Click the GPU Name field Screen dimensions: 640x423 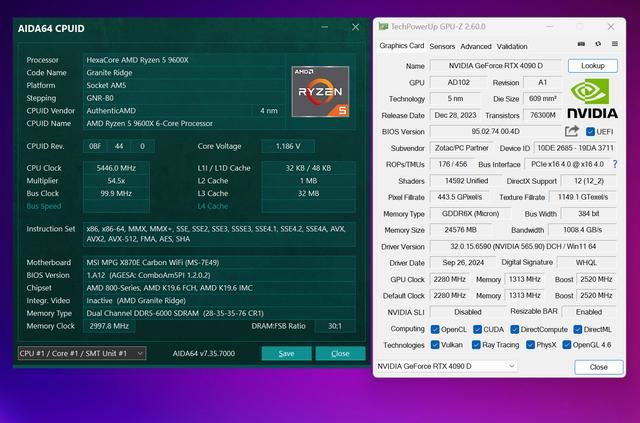pos(496,66)
